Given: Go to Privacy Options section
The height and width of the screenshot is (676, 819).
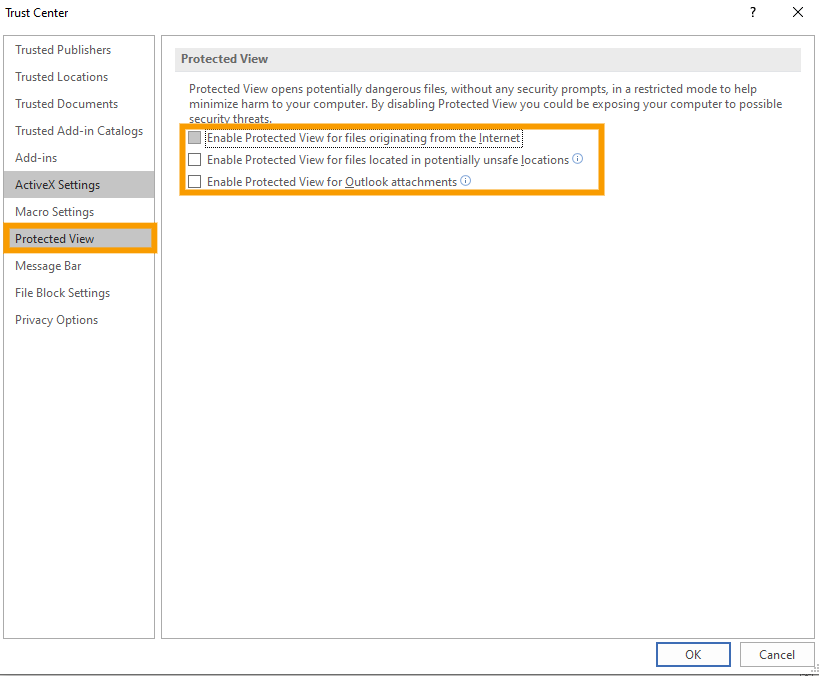Looking at the screenshot, I should tap(56, 320).
